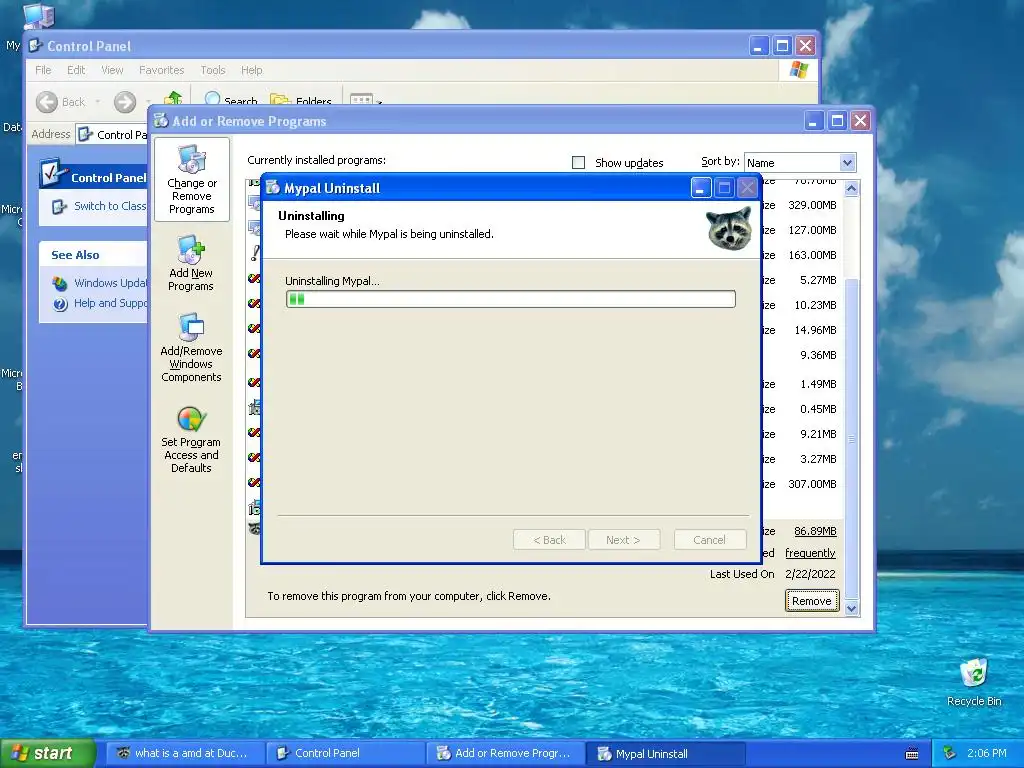The width and height of the screenshot is (1024, 768).
Task: Click the Next button in Mypal Uninstall
Action: pyautogui.click(x=623, y=540)
